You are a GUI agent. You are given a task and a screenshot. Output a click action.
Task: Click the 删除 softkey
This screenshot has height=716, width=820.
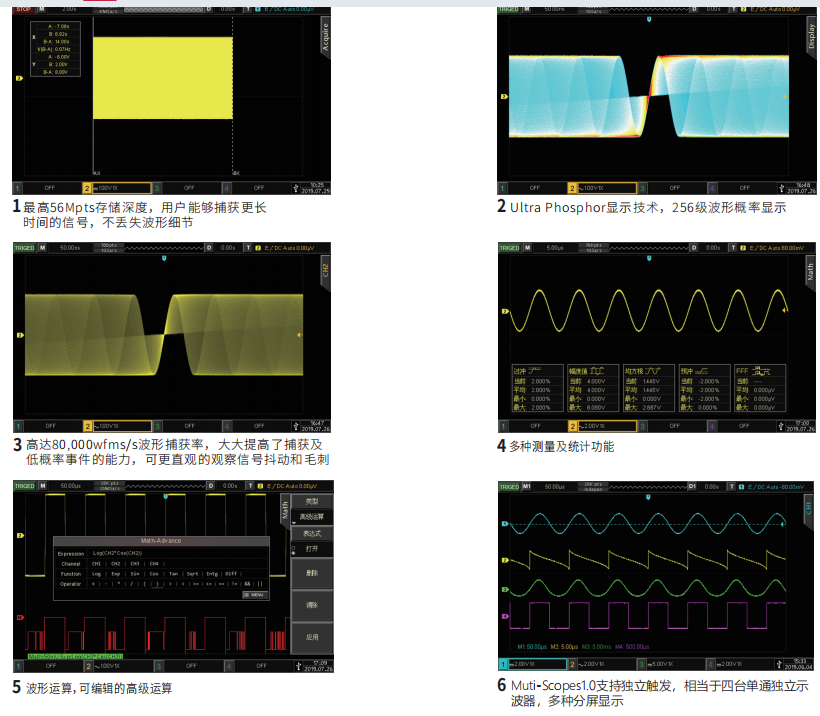(312, 573)
